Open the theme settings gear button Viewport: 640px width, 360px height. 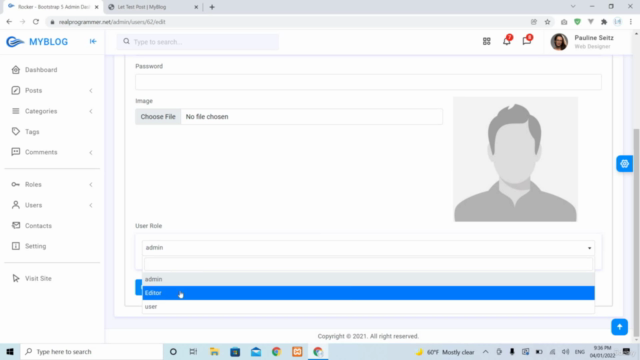tap(624, 164)
